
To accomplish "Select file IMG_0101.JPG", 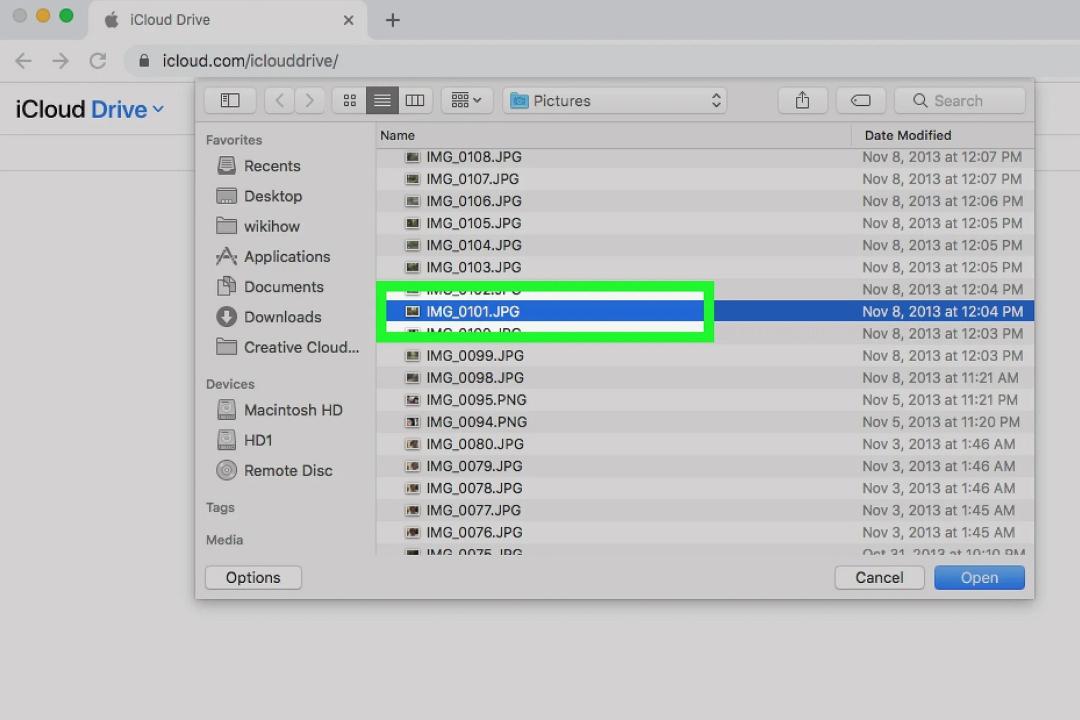I will [x=705, y=311].
